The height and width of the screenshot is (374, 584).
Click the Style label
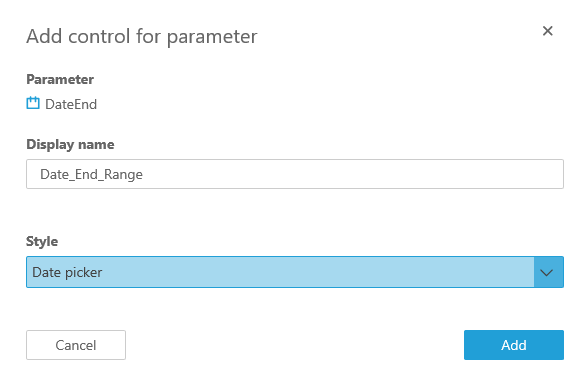coord(42,241)
